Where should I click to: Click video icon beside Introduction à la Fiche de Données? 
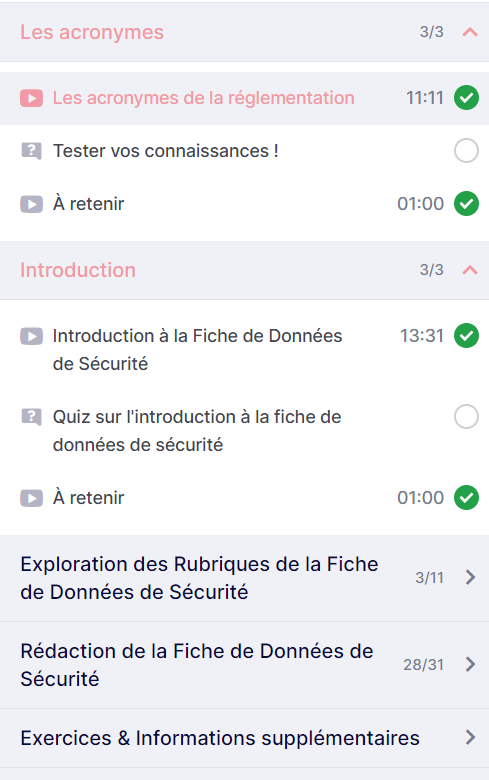(x=31, y=336)
